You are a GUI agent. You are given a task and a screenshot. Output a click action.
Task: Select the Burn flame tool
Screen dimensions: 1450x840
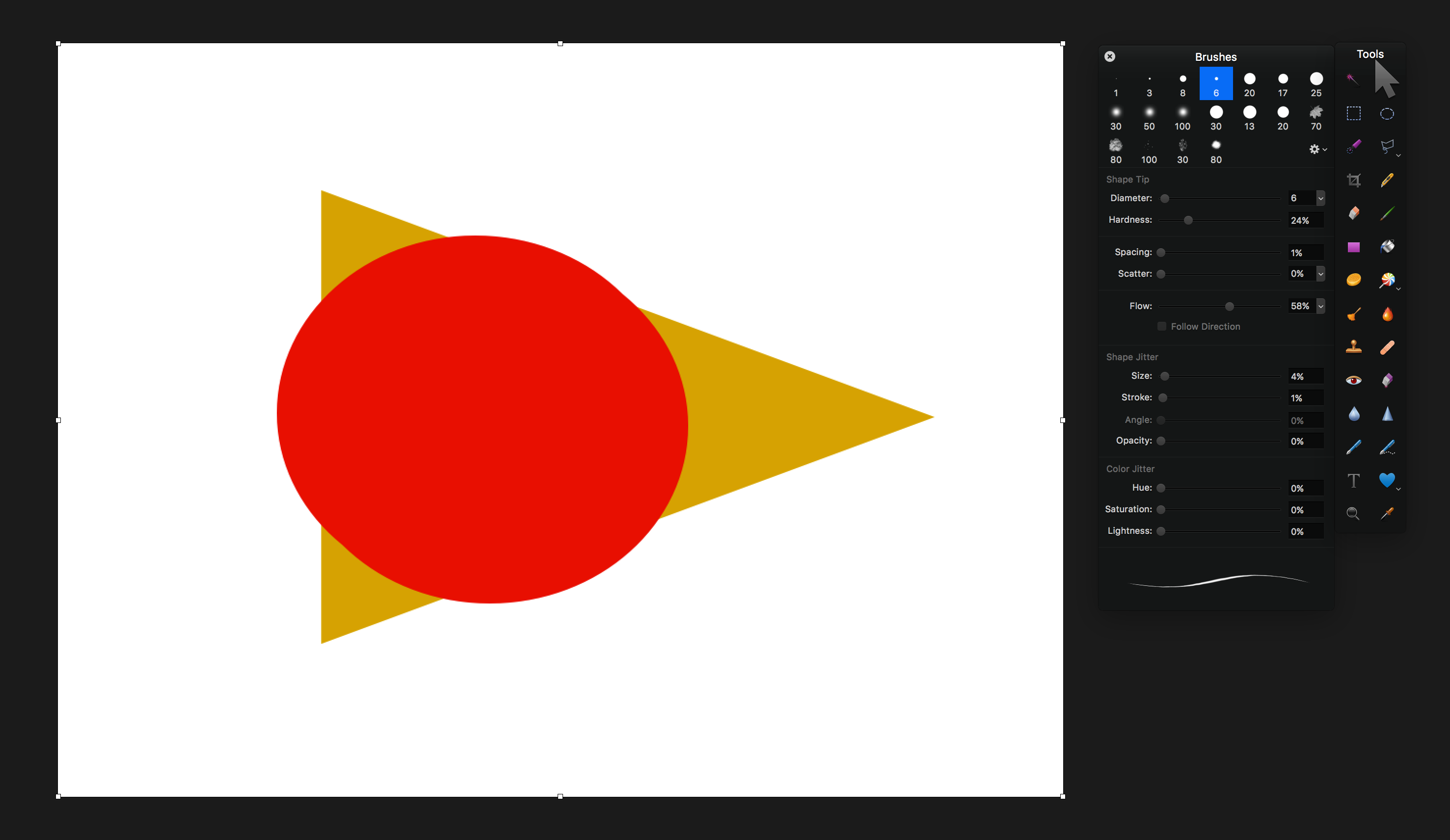click(1387, 314)
